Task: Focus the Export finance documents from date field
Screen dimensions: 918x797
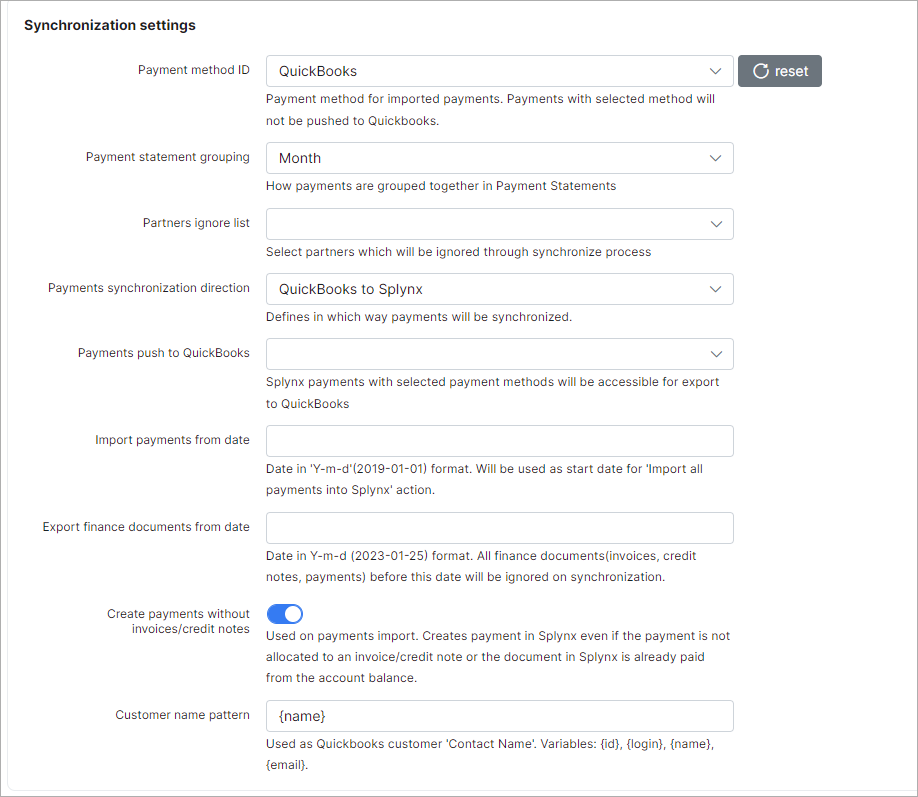Action: [499, 528]
